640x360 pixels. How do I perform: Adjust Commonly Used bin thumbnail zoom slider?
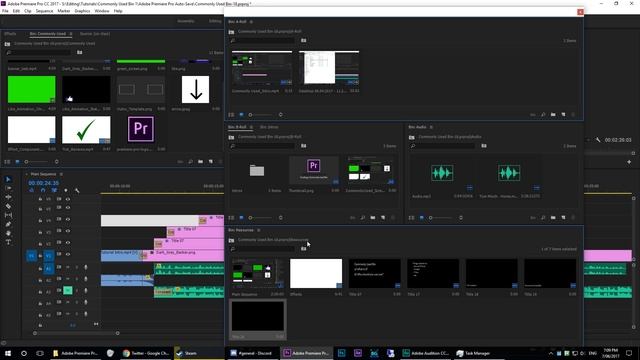[x=41, y=162]
